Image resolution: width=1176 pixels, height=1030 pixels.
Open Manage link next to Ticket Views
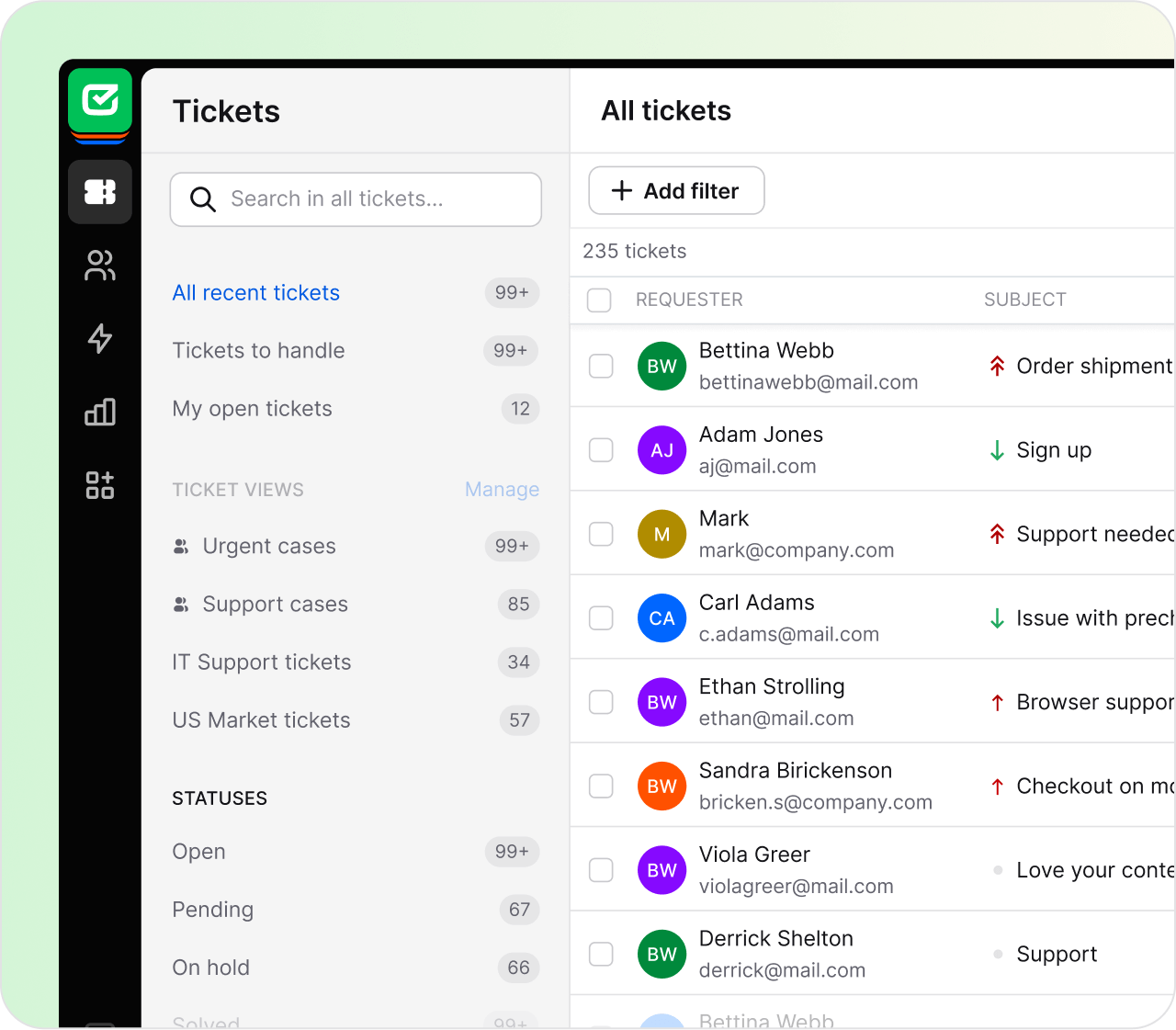tap(502, 490)
